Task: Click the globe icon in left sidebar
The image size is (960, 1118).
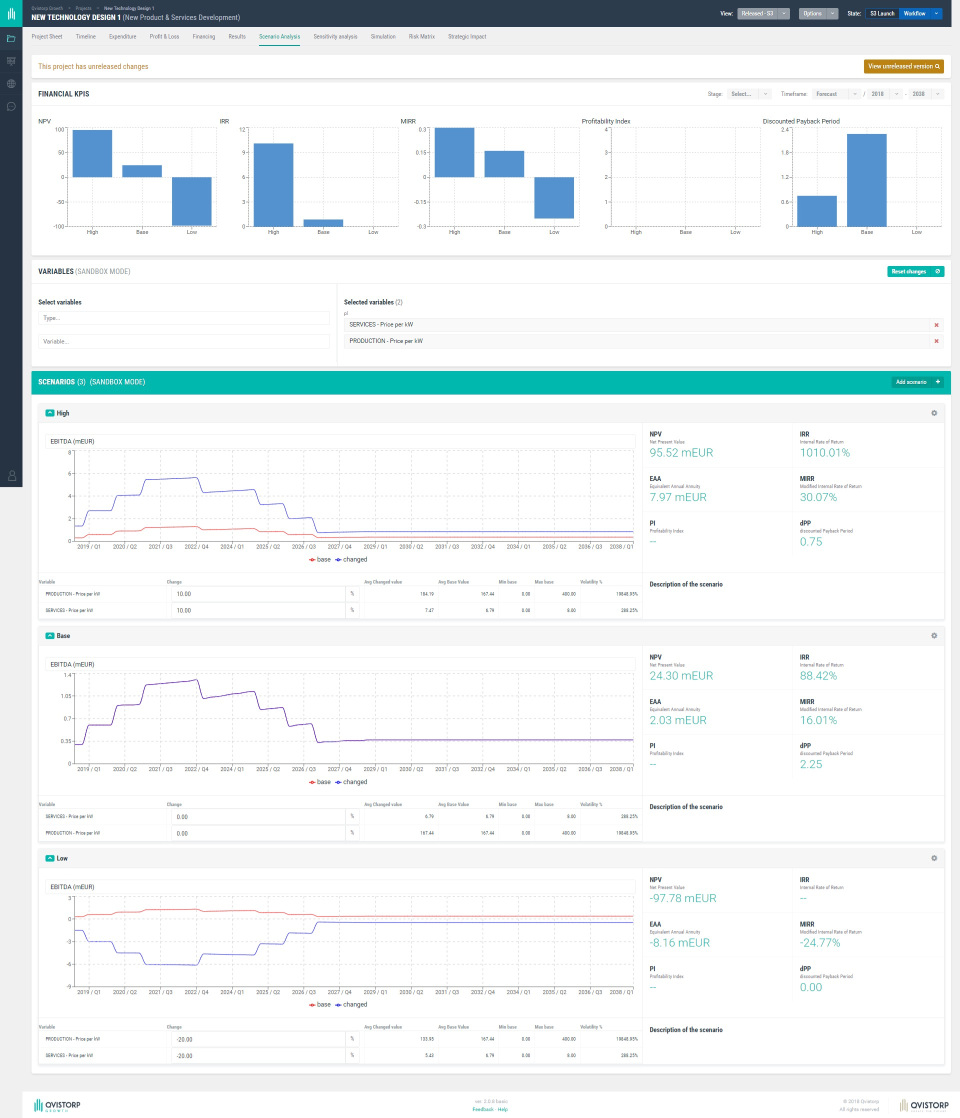Action: pyautogui.click(x=11, y=84)
